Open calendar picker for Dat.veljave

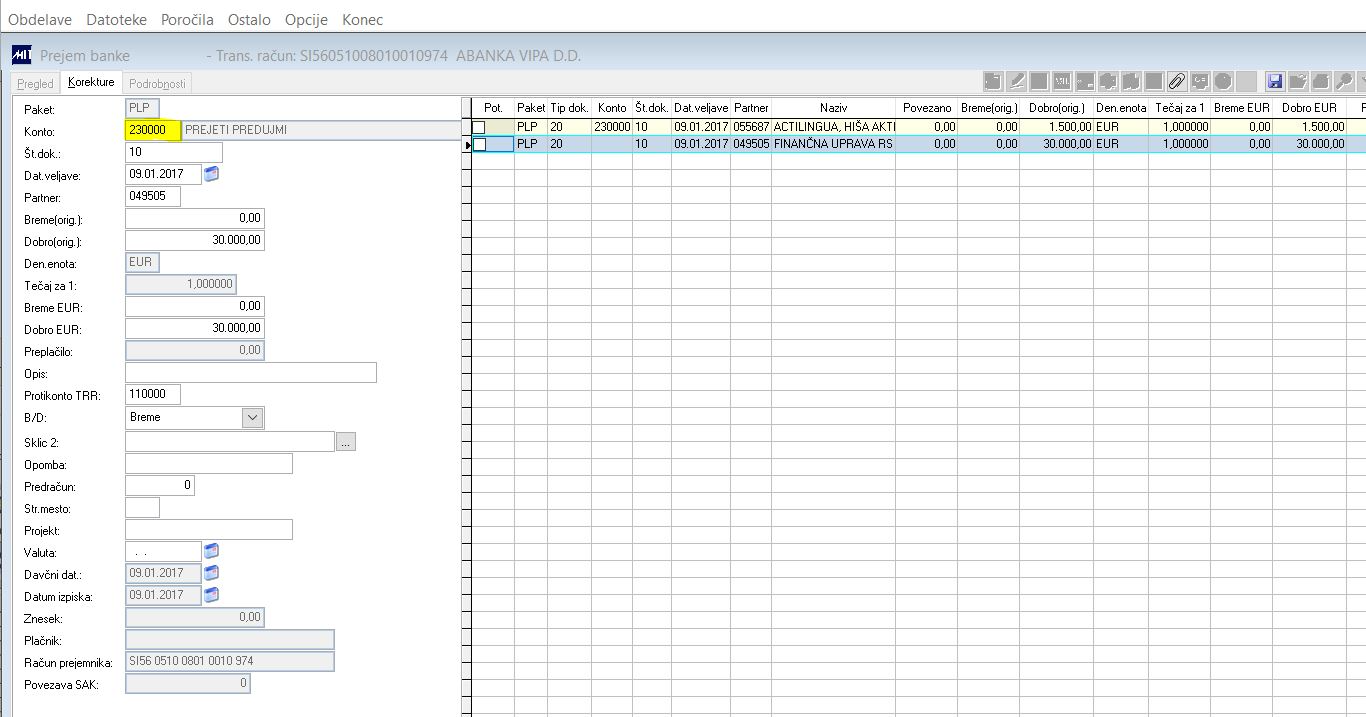click(211, 174)
